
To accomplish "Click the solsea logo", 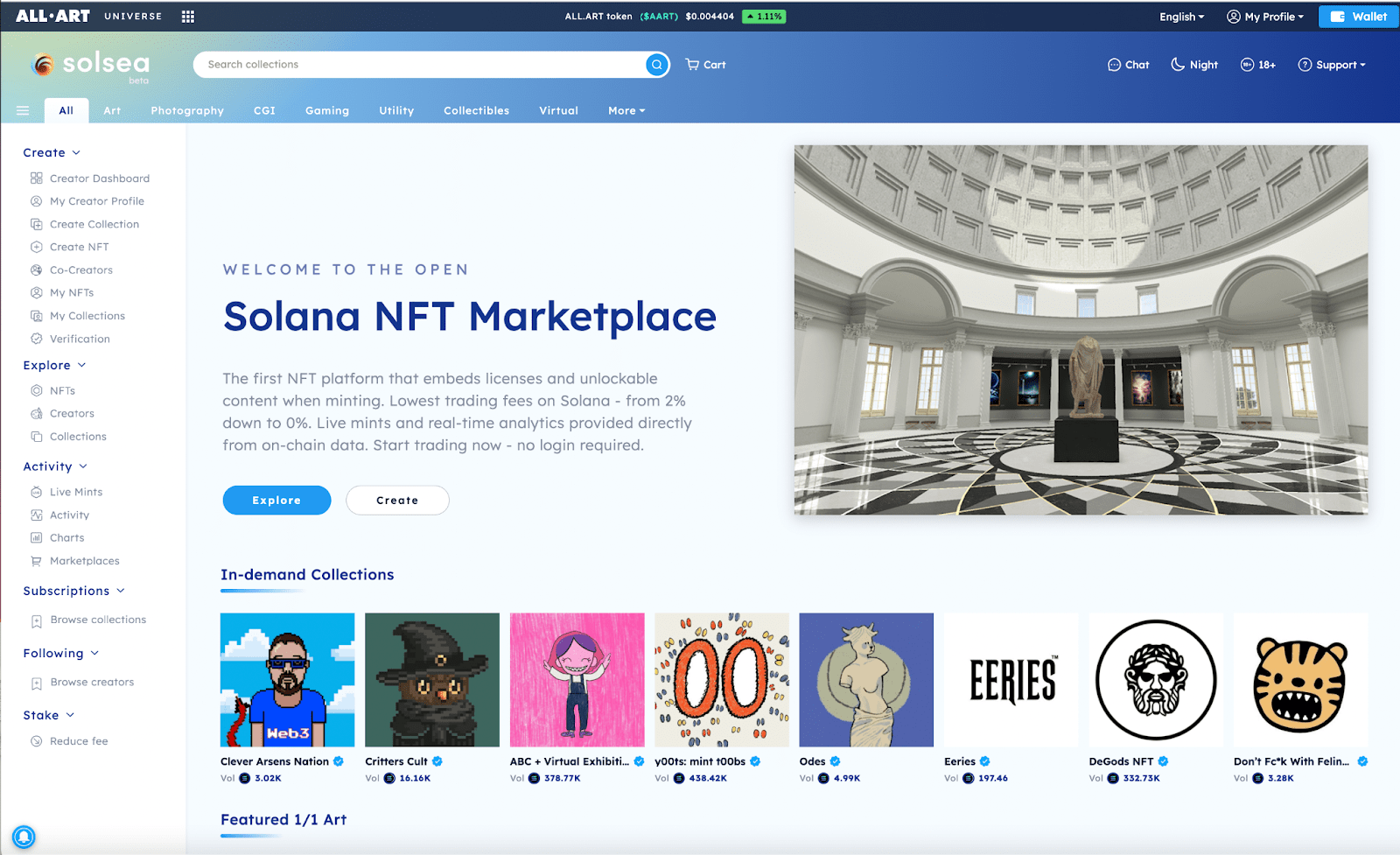I will pyautogui.click(x=90, y=65).
